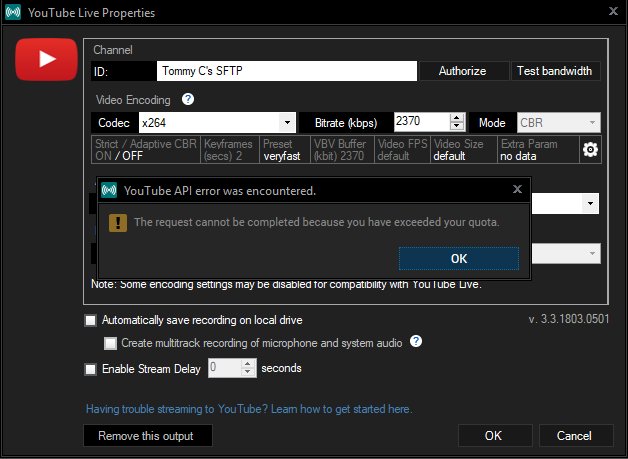Screen dimensions: 628x459
Task: Click XSplit icon in Properties title bar
Action: 13,12
